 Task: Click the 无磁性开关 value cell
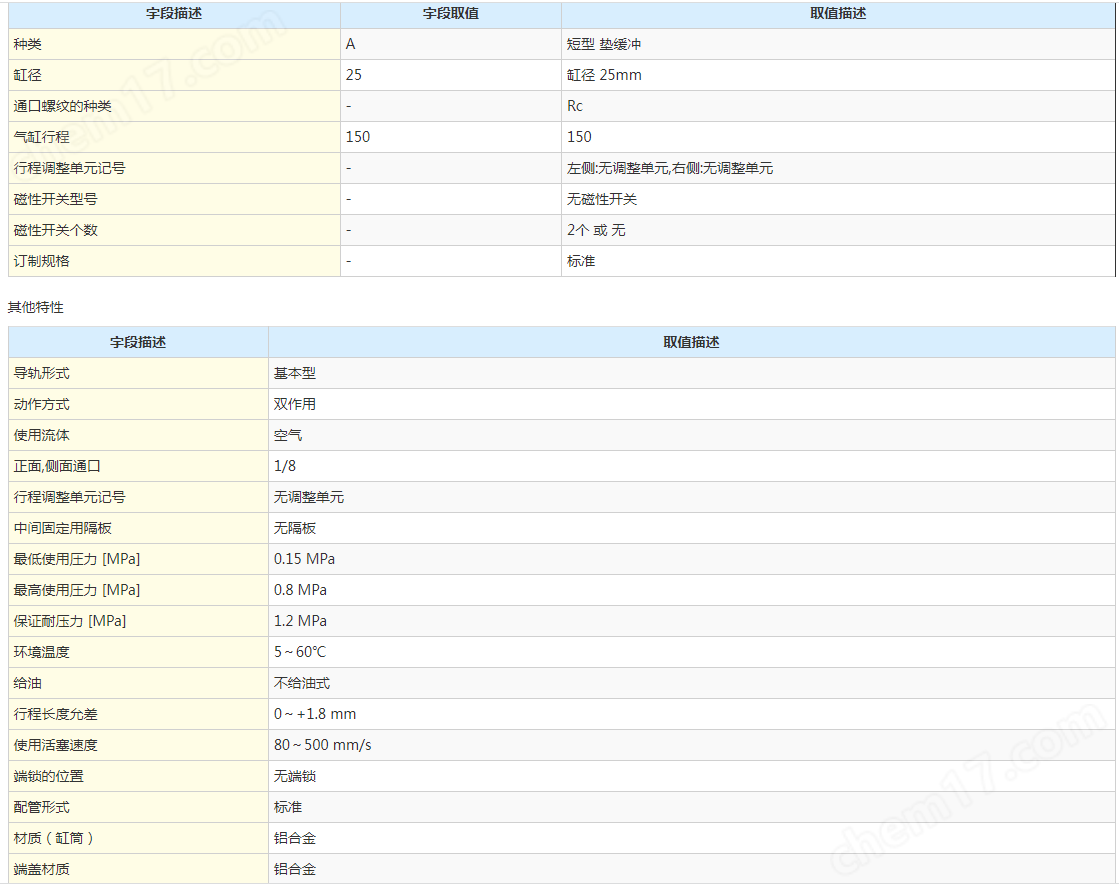602,200
